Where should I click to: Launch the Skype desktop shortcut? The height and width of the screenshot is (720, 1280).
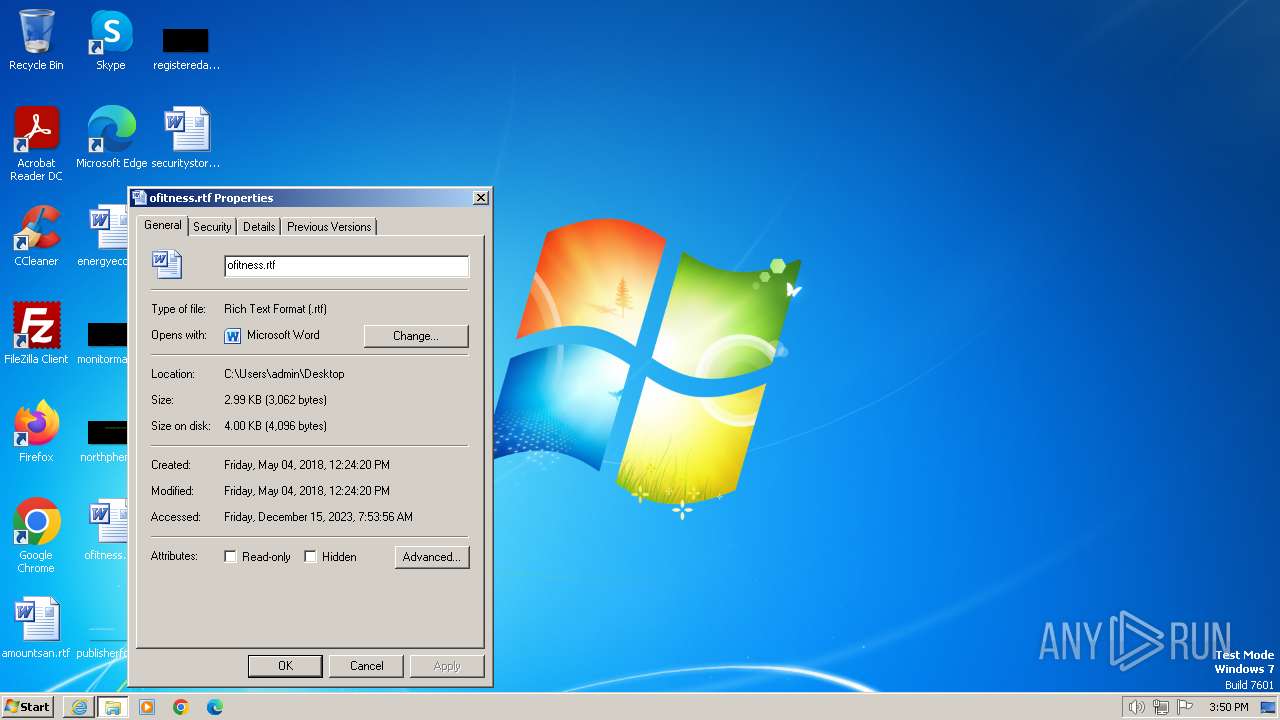(x=110, y=40)
